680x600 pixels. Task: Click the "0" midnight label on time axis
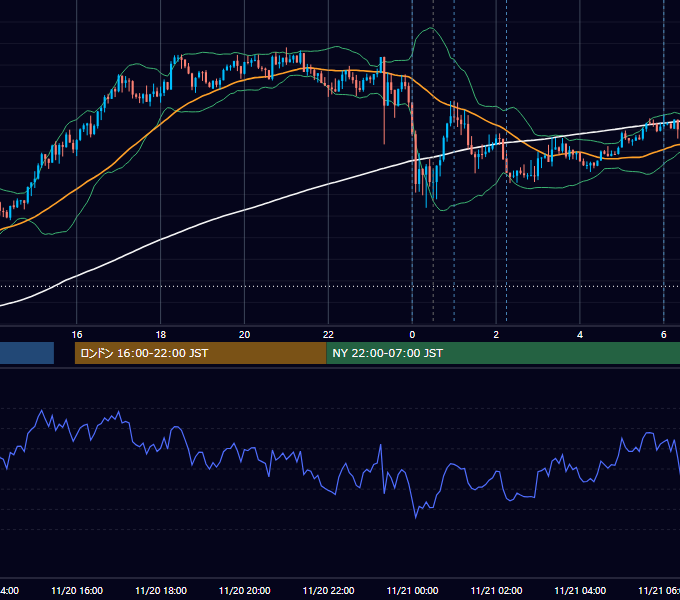[412, 334]
